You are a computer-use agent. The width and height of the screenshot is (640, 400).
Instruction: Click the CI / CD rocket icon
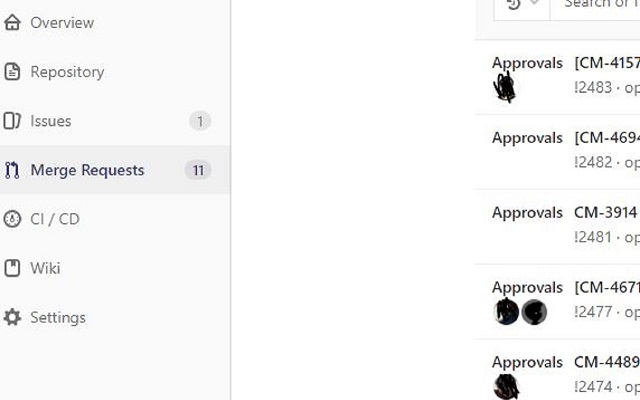[12, 219]
